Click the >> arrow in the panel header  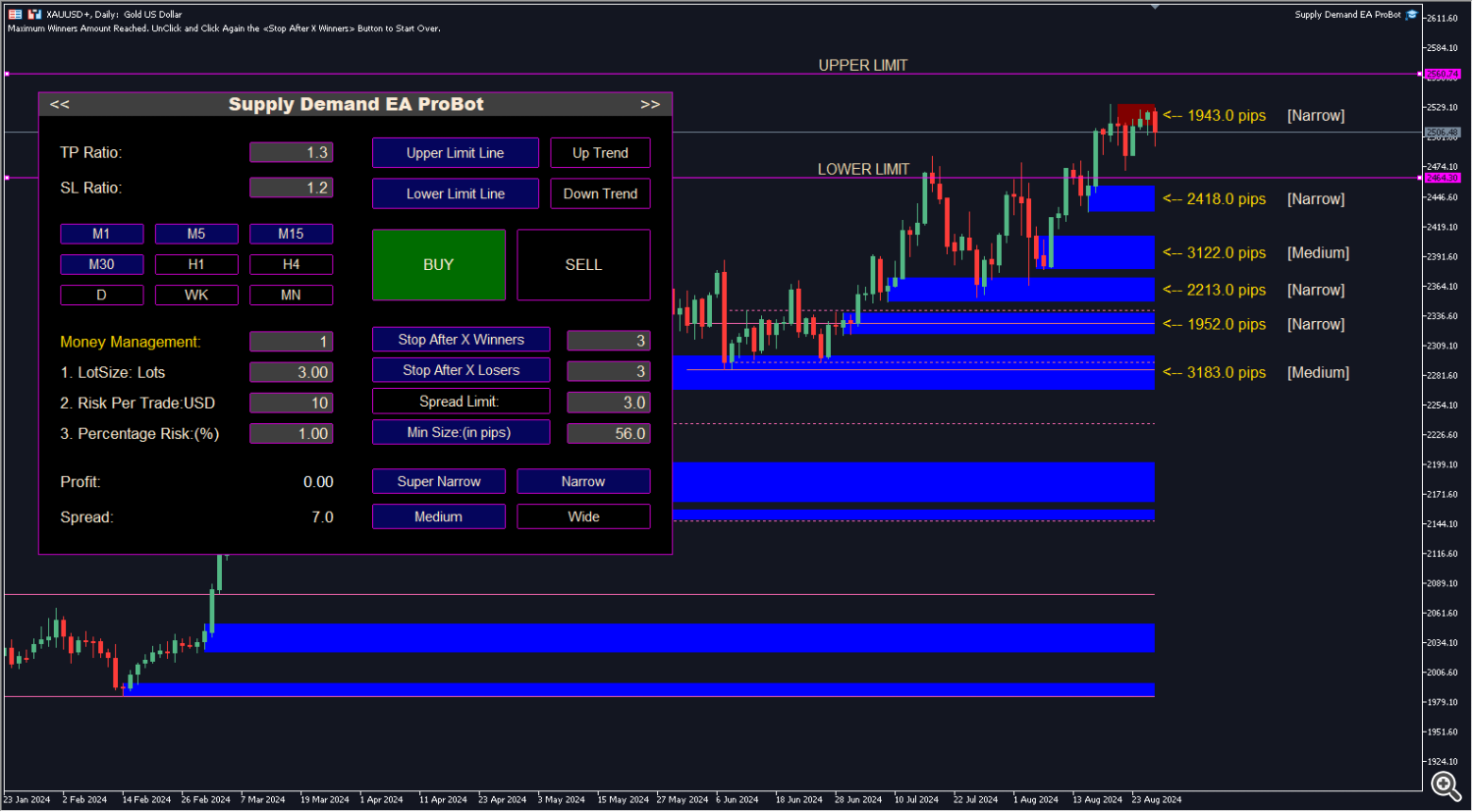tap(650, 104)
